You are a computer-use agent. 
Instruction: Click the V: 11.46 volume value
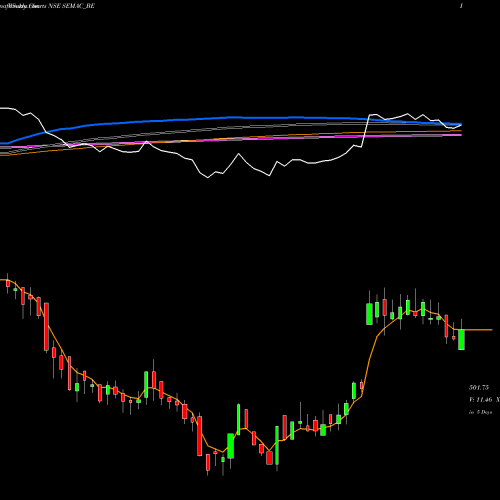480,399
